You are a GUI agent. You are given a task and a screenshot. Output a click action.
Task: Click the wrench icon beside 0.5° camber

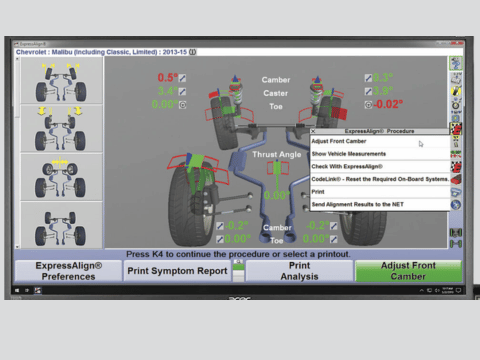tap(182, 78)
